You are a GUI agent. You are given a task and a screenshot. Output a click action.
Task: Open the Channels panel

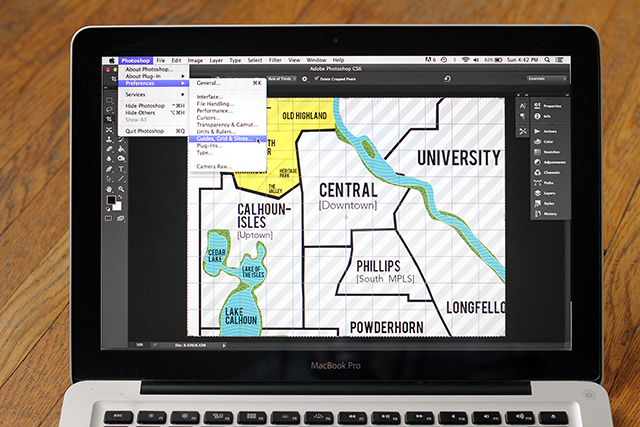[x=548, y=172]
